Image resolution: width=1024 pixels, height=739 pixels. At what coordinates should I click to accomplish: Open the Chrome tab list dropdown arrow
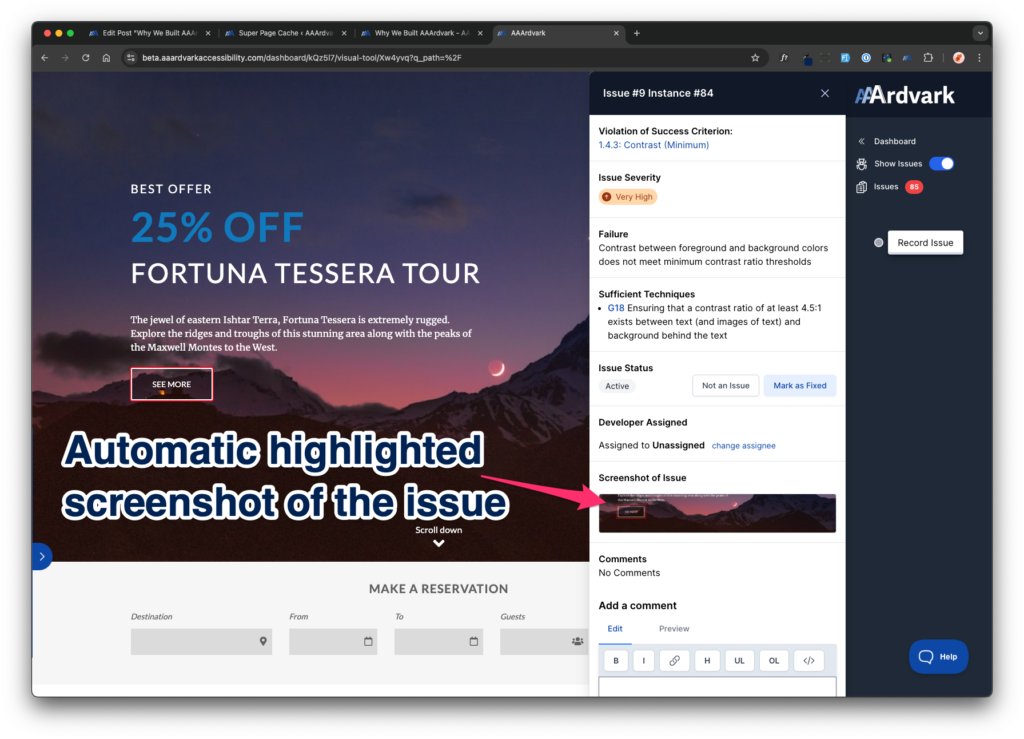tap(979, 33)
